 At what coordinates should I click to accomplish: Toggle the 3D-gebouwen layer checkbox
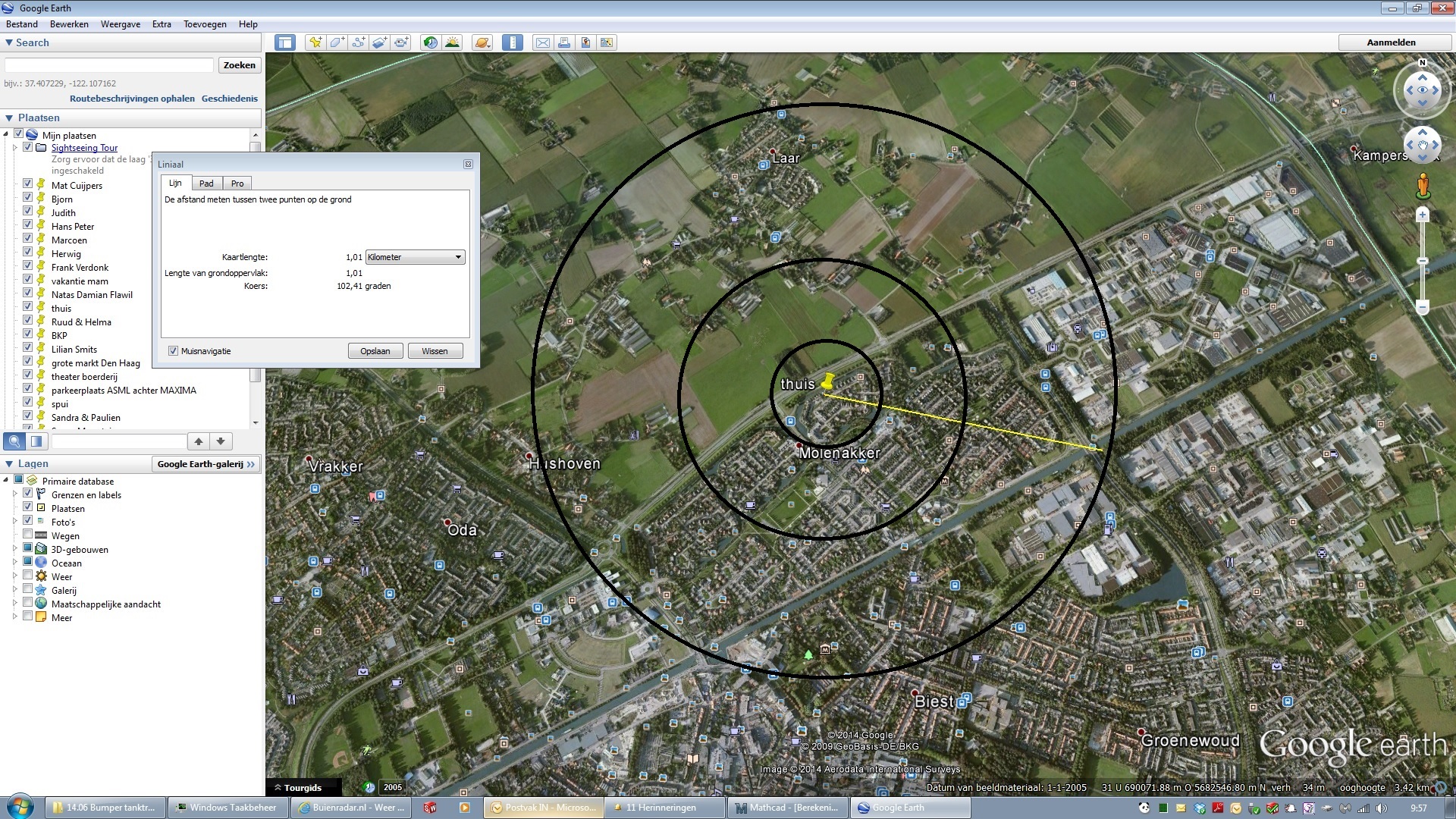(28, 548)
